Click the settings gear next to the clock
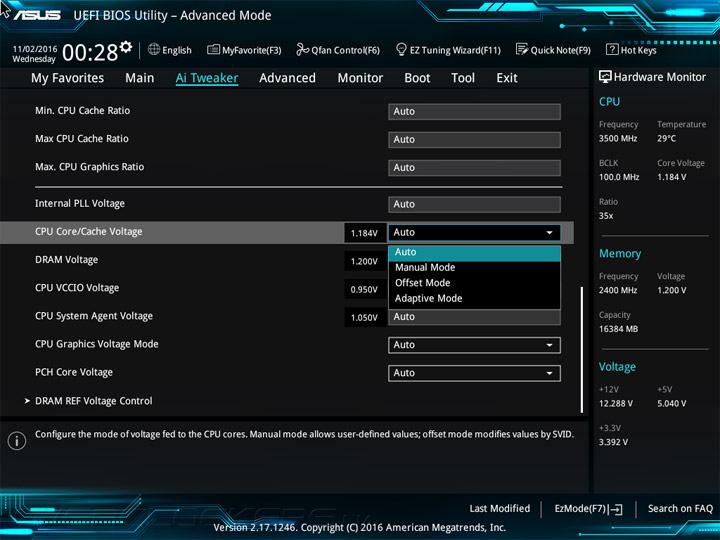 pos(126,47)
